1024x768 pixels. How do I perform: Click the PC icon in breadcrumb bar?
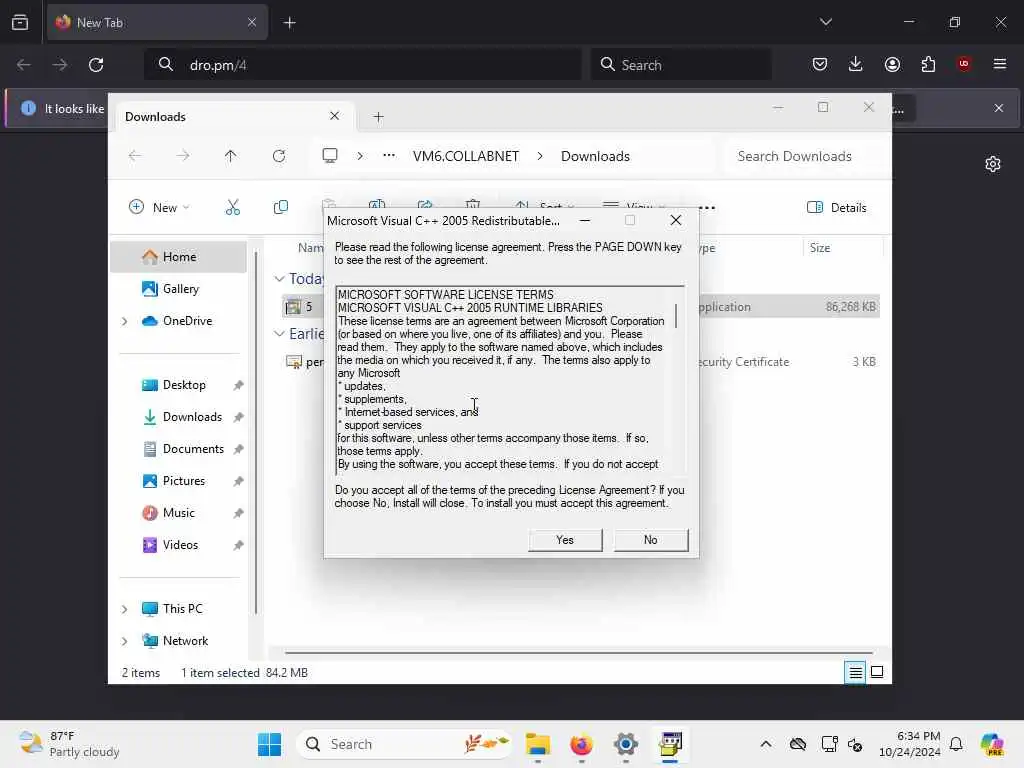330,156
